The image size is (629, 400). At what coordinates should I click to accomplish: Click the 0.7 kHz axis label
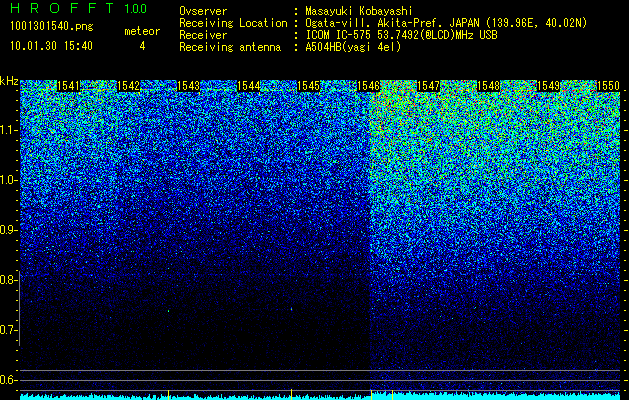point(7,330)
